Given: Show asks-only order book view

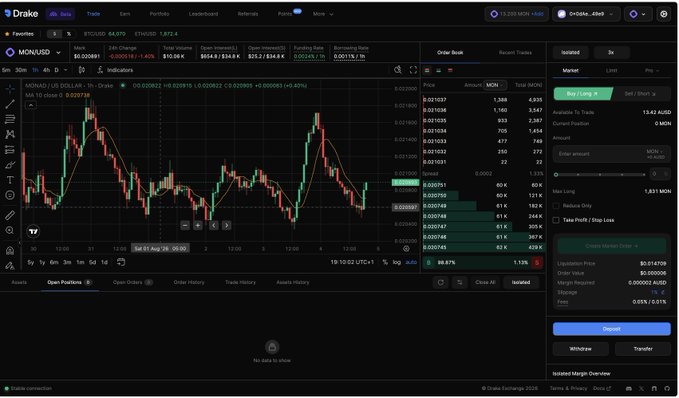Looking at the screenshot, I should coord(450,70).
